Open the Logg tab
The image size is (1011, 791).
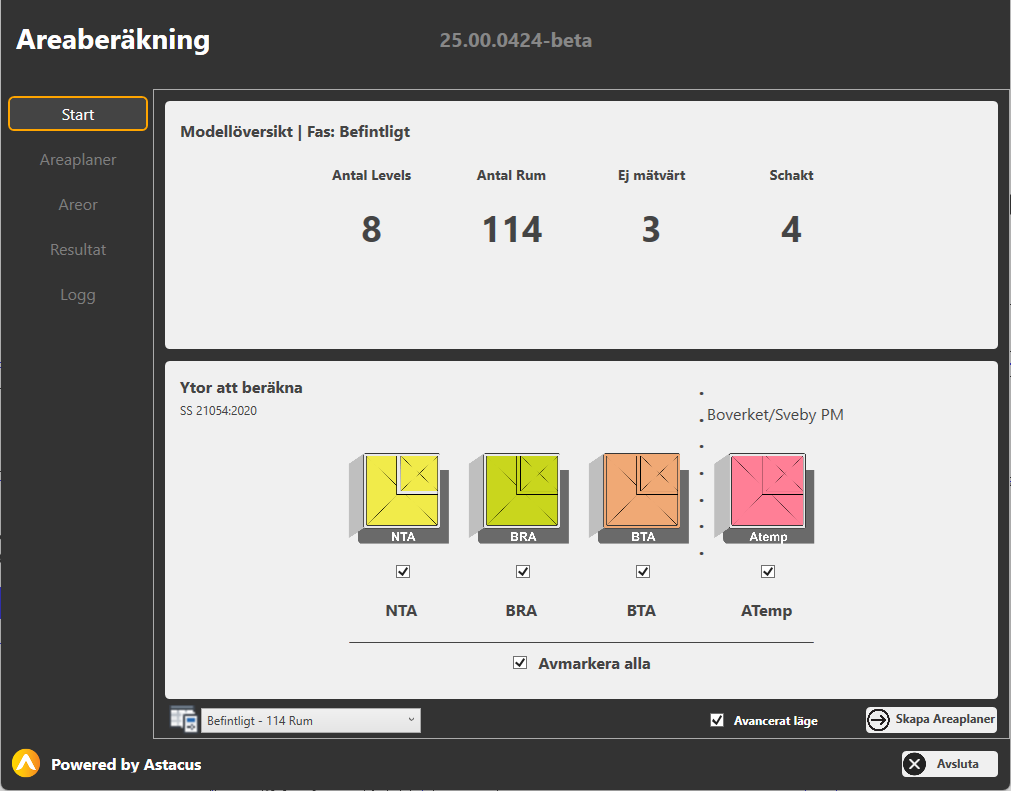tap(78, 295)
